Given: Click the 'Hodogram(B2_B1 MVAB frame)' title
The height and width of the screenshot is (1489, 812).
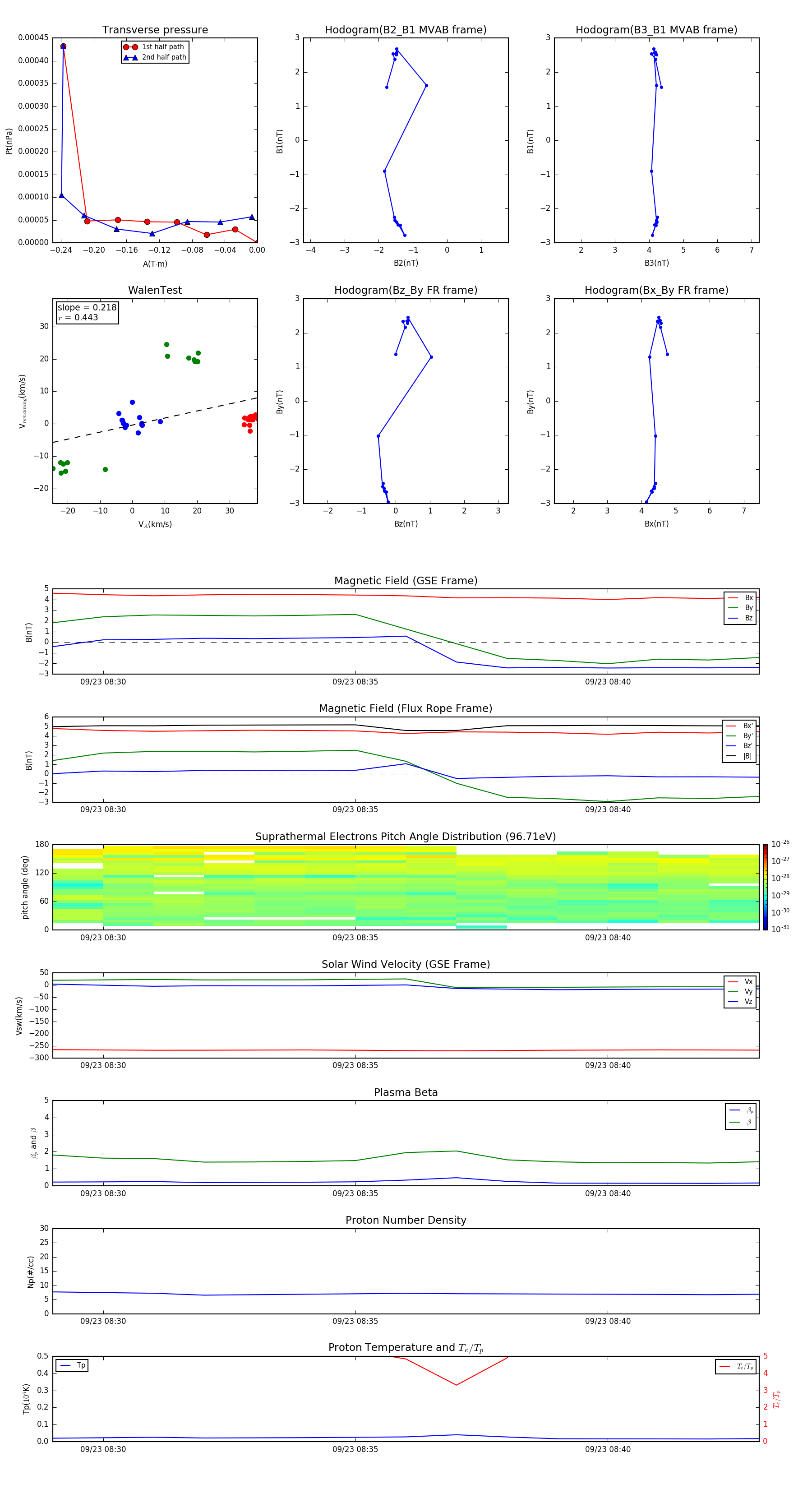Looking at the screenshot, I should point(406,30).
